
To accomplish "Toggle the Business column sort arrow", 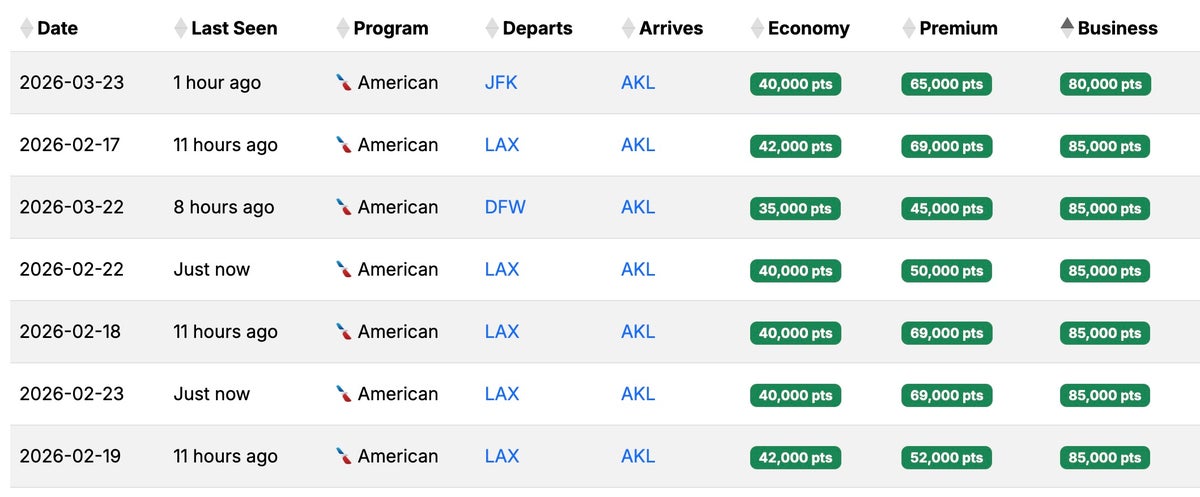I will pos(1067,28).
